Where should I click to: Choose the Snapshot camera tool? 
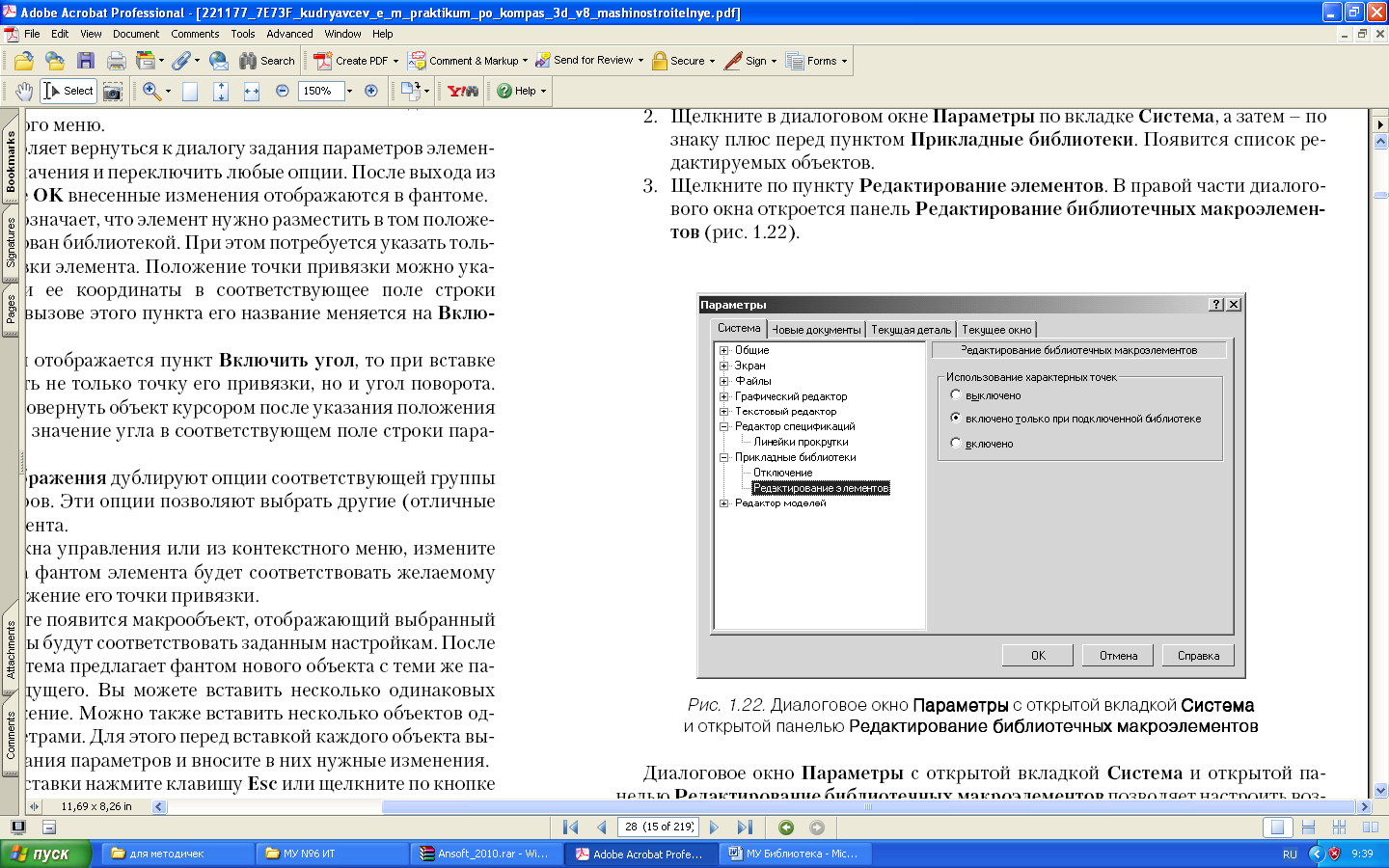pyautogui.click(x=113, y=91)
